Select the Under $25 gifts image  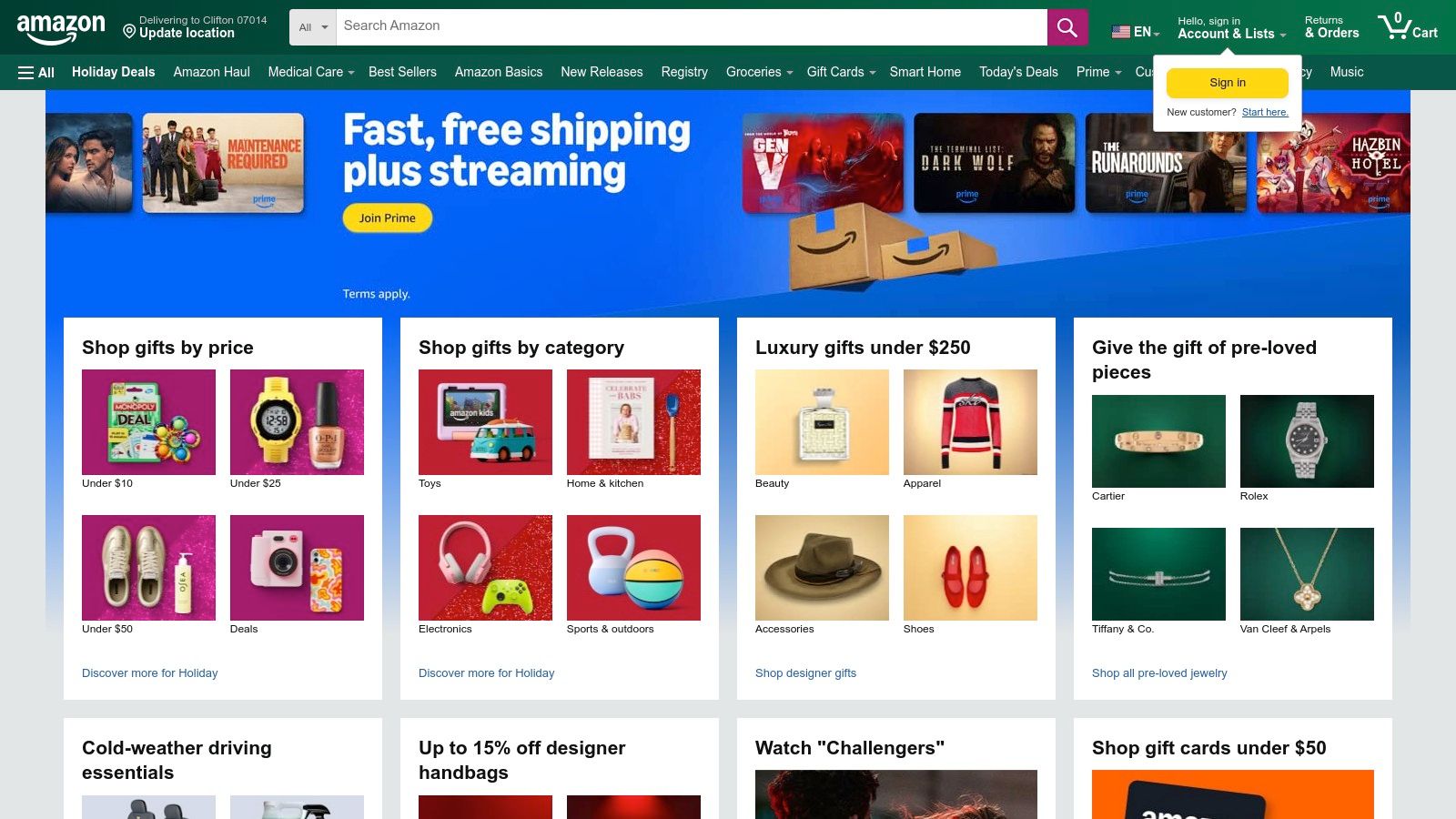297,422
